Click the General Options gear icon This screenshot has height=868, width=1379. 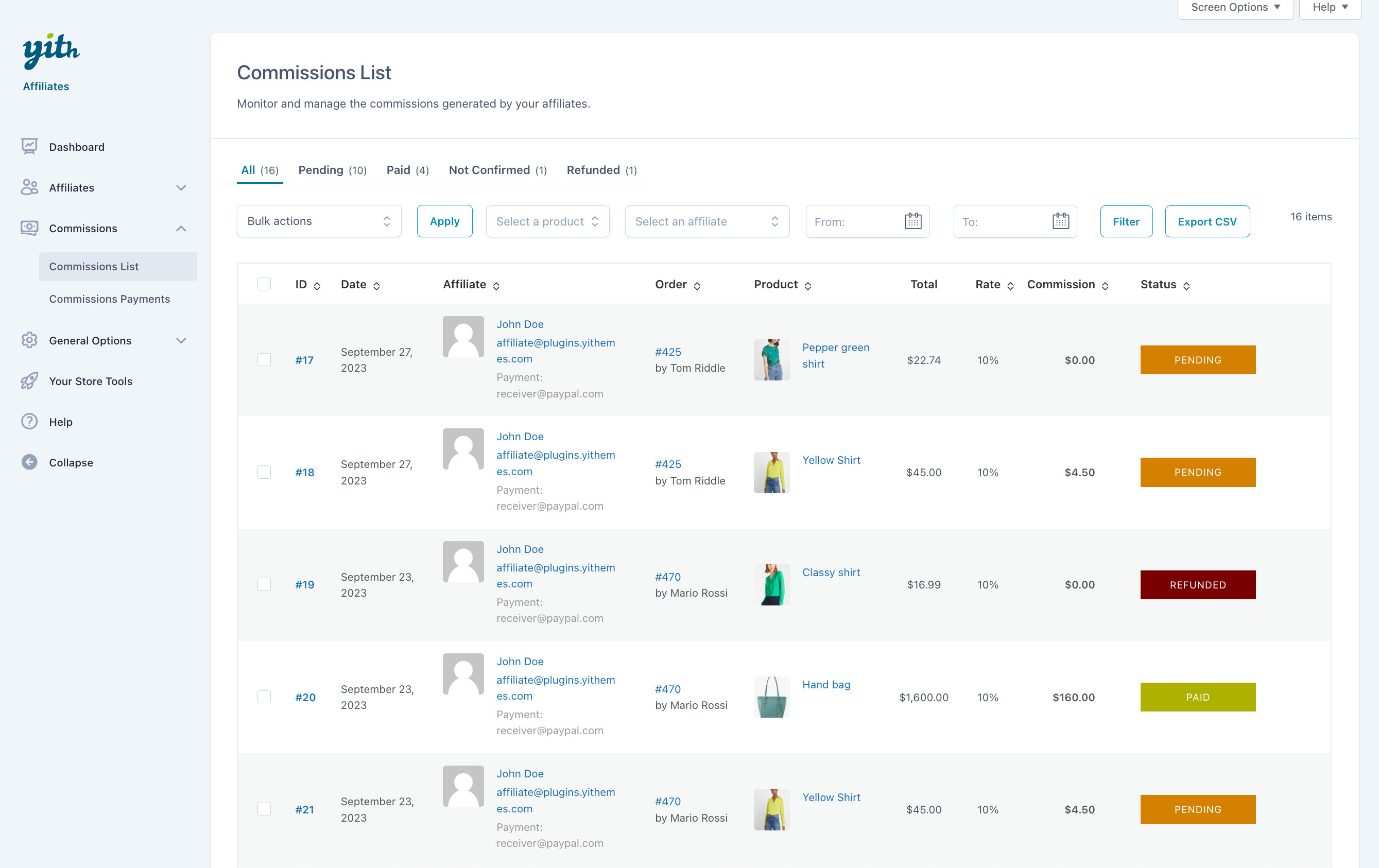click(29, 340)
